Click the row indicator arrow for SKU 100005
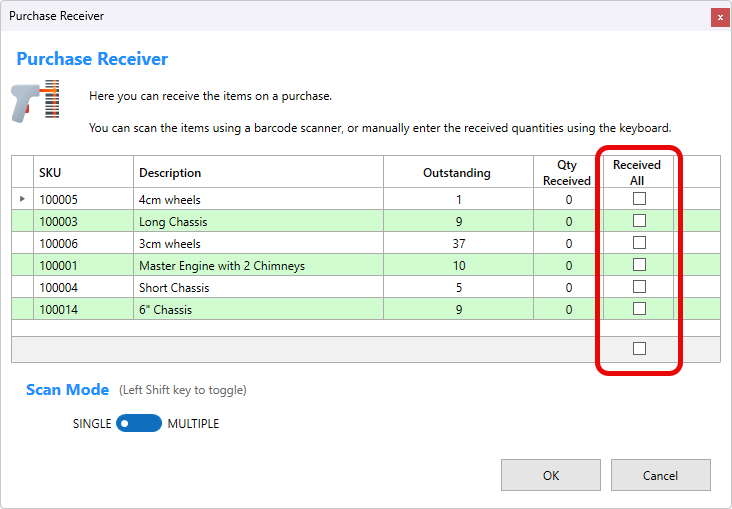This screenshot has width=732, height=509. coord(22,199)
